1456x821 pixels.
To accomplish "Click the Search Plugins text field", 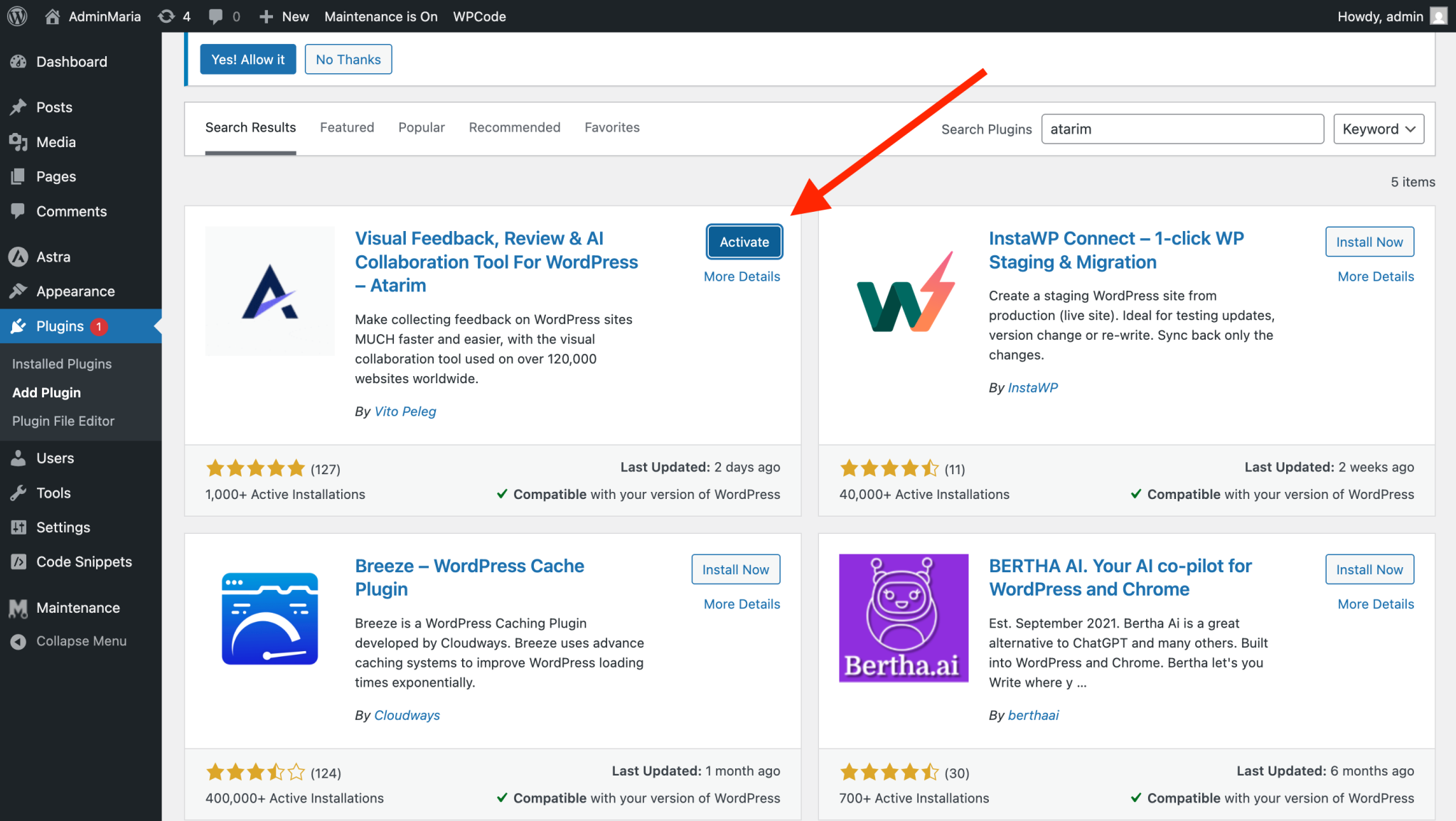I will click(1182, 129).
